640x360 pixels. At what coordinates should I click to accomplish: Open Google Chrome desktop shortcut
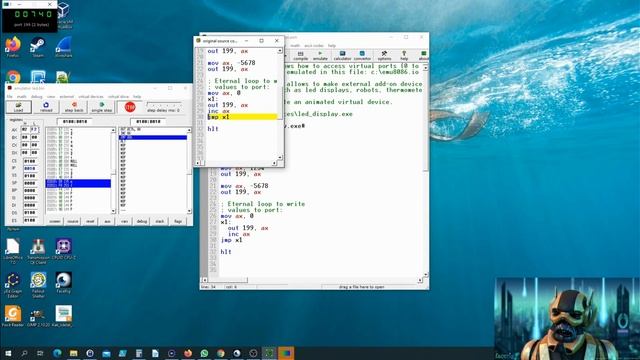coord(13,77)
